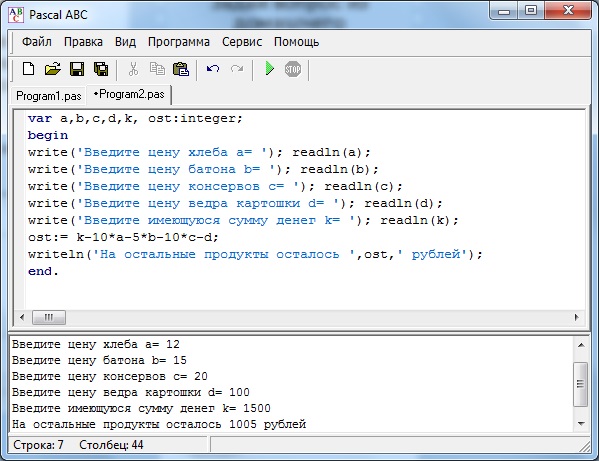Copy with the two-pages icon
This screenshot has height=461, width=599.
pyautogui.click(x=157, y=69)
